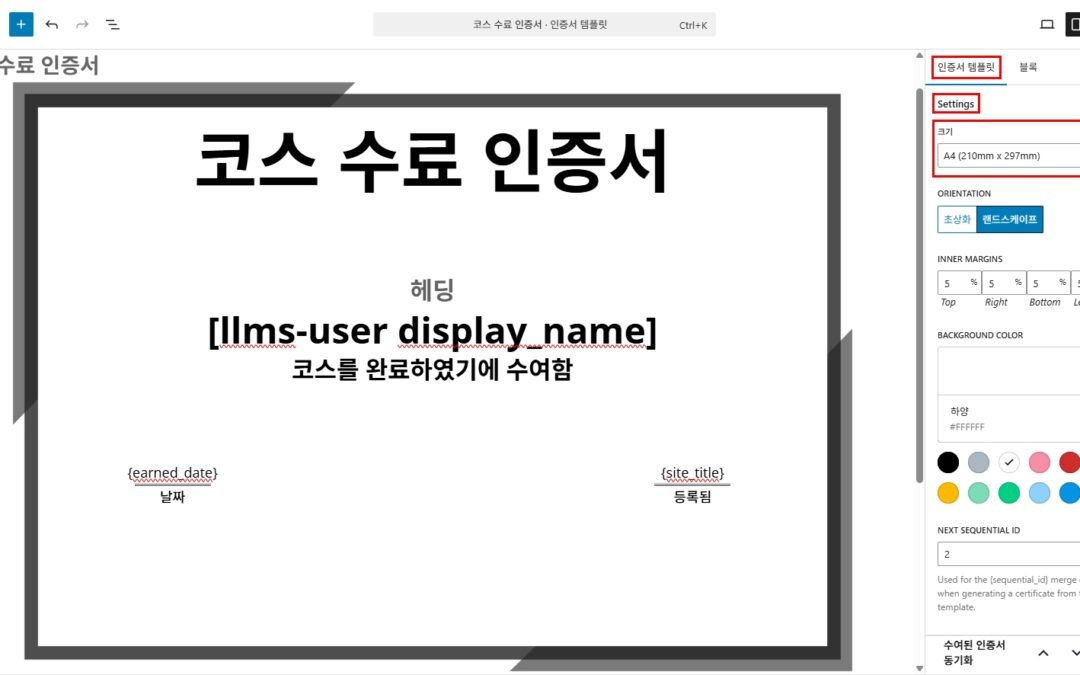Screen dimensions: 1080x675
Task: Choose the light green color swatch
Action: coord(978,492)
